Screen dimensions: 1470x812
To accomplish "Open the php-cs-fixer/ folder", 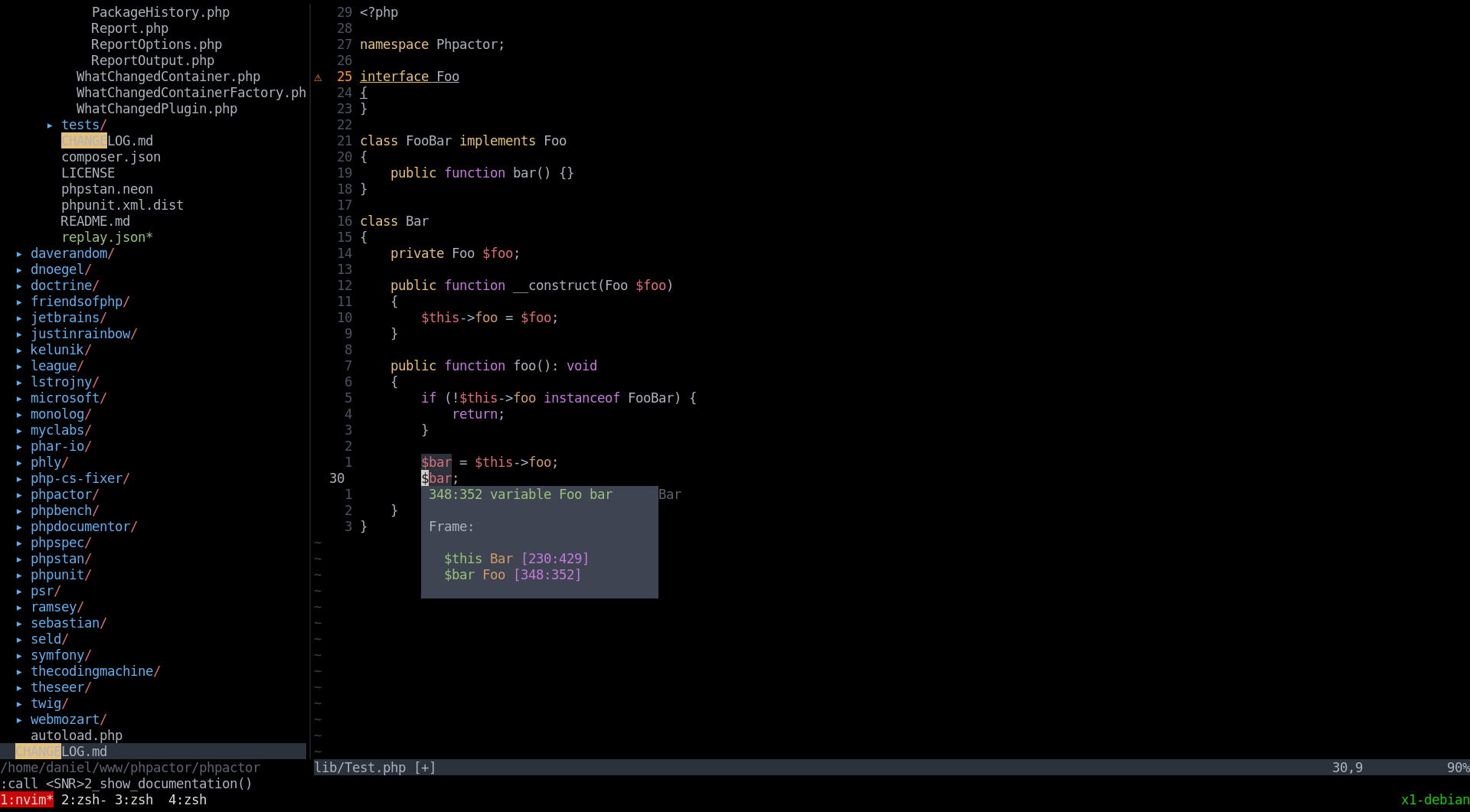I will pyautogui.click(x=80, y=478).
